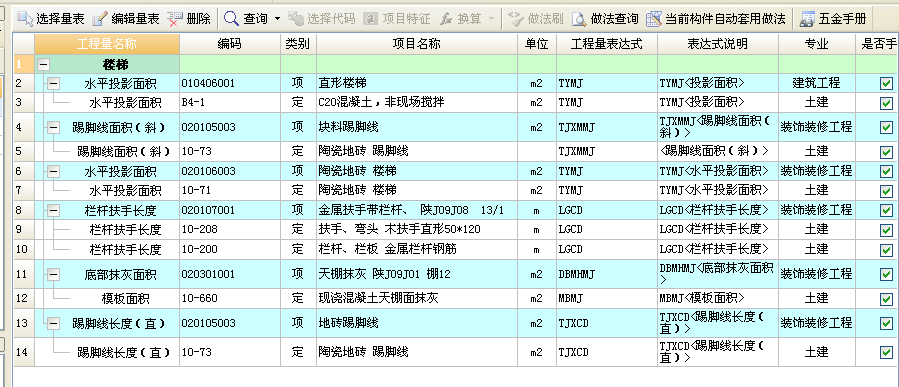
Task: Click the 类别 column header
Action: 298,44
